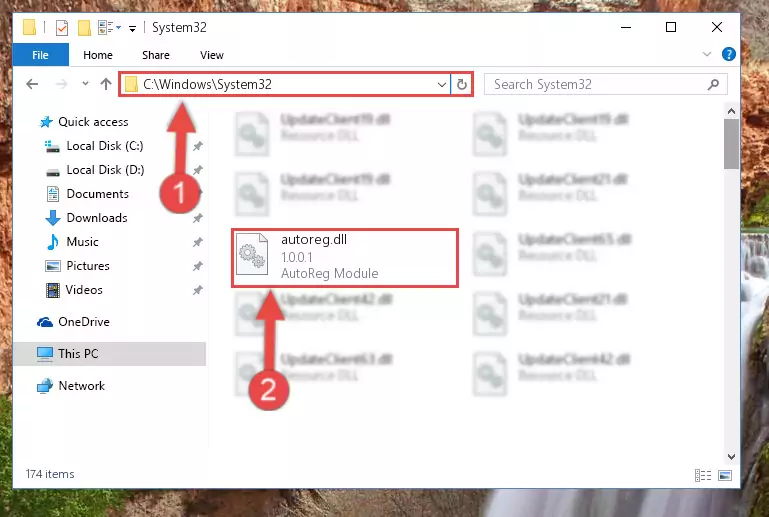Image resolution: width=769 pixels, height=517 pixels.
Task: Click the Network computer icon
Action: click(x=45, y=386)
